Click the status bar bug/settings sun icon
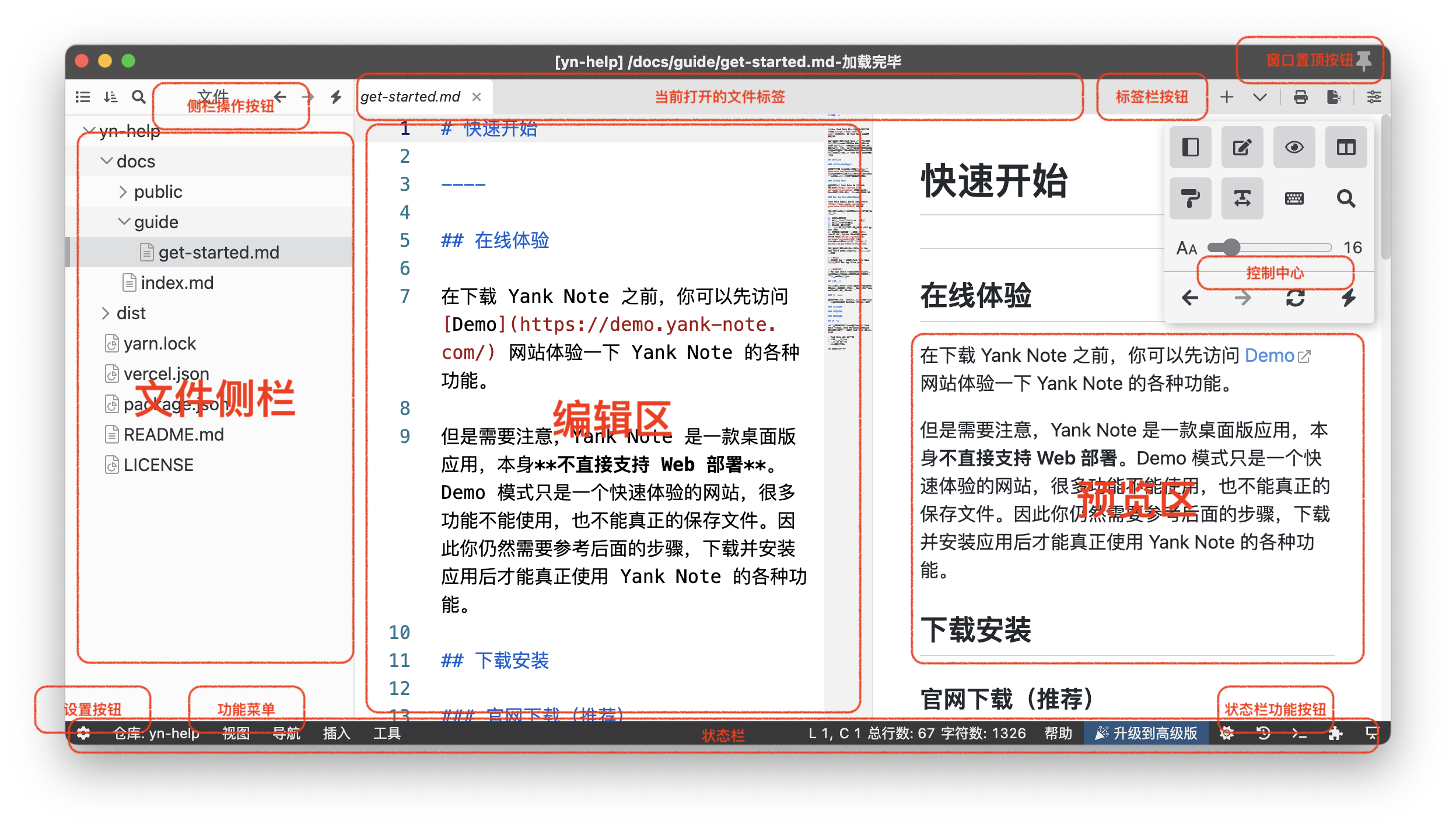 pos(1227,733)
